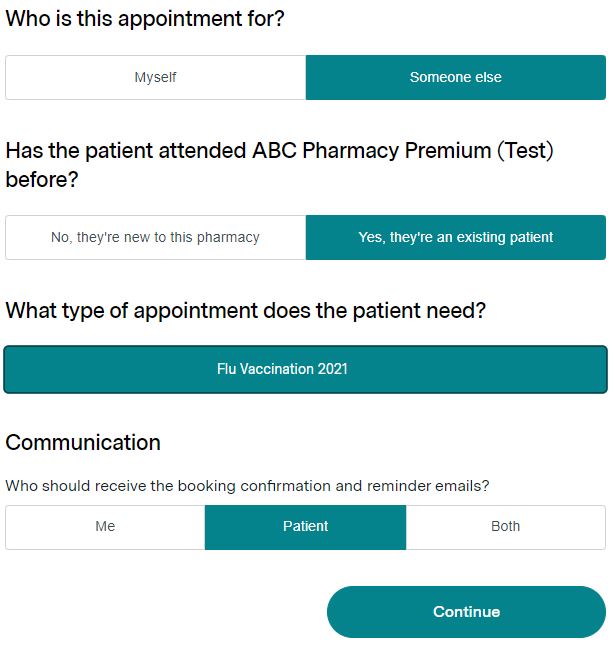Click the Who is this appointment for heading
The image size is (614, 647).
coord(145,19)
